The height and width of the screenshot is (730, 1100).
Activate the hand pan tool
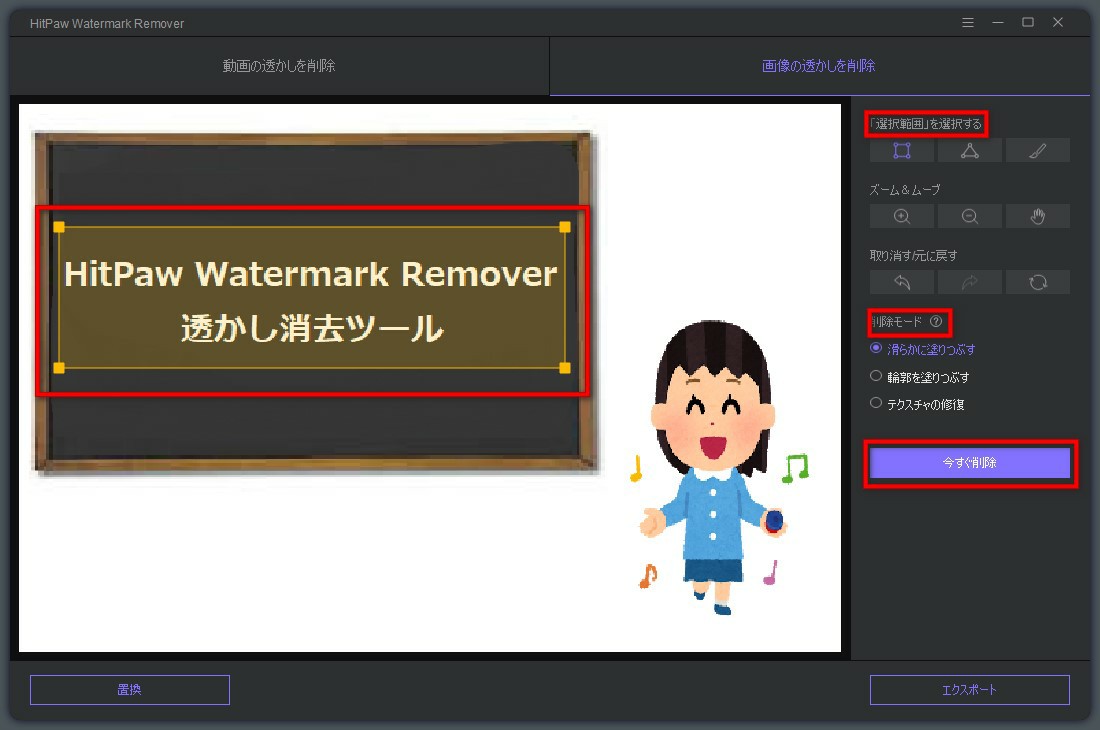coord(1038,216)
